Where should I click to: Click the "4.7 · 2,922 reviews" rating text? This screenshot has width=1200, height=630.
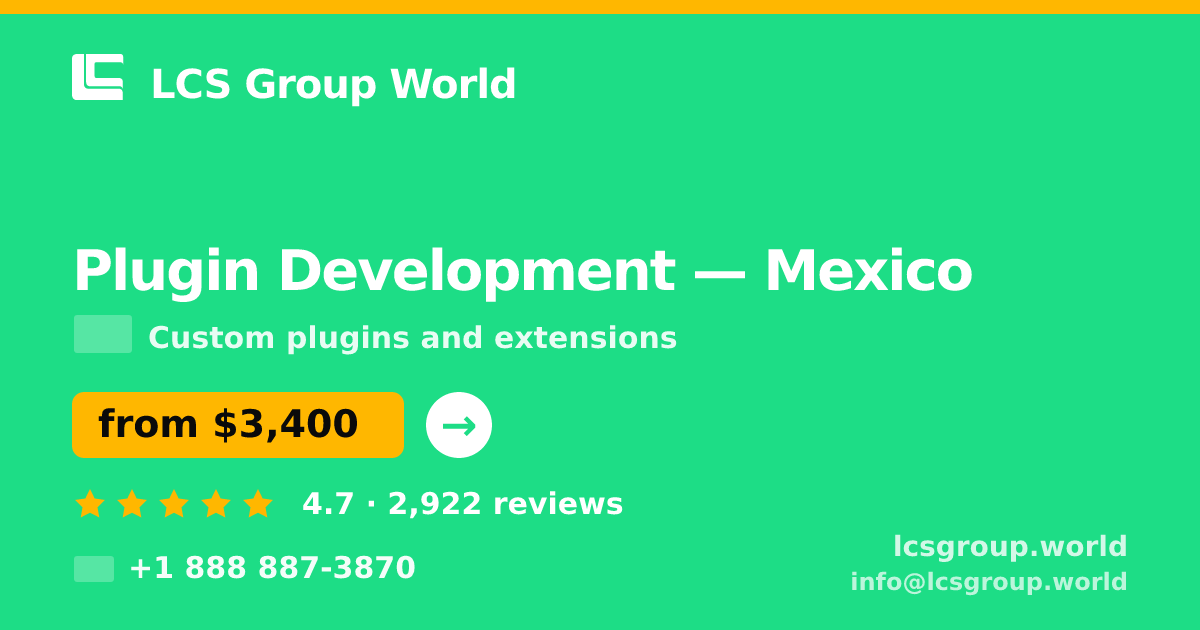tap(462, 504)
